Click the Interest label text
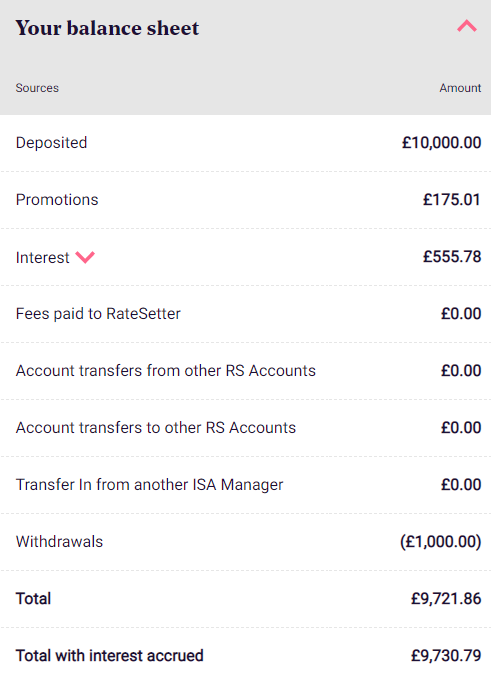The image size is (491, 681). tap(43, 258)
